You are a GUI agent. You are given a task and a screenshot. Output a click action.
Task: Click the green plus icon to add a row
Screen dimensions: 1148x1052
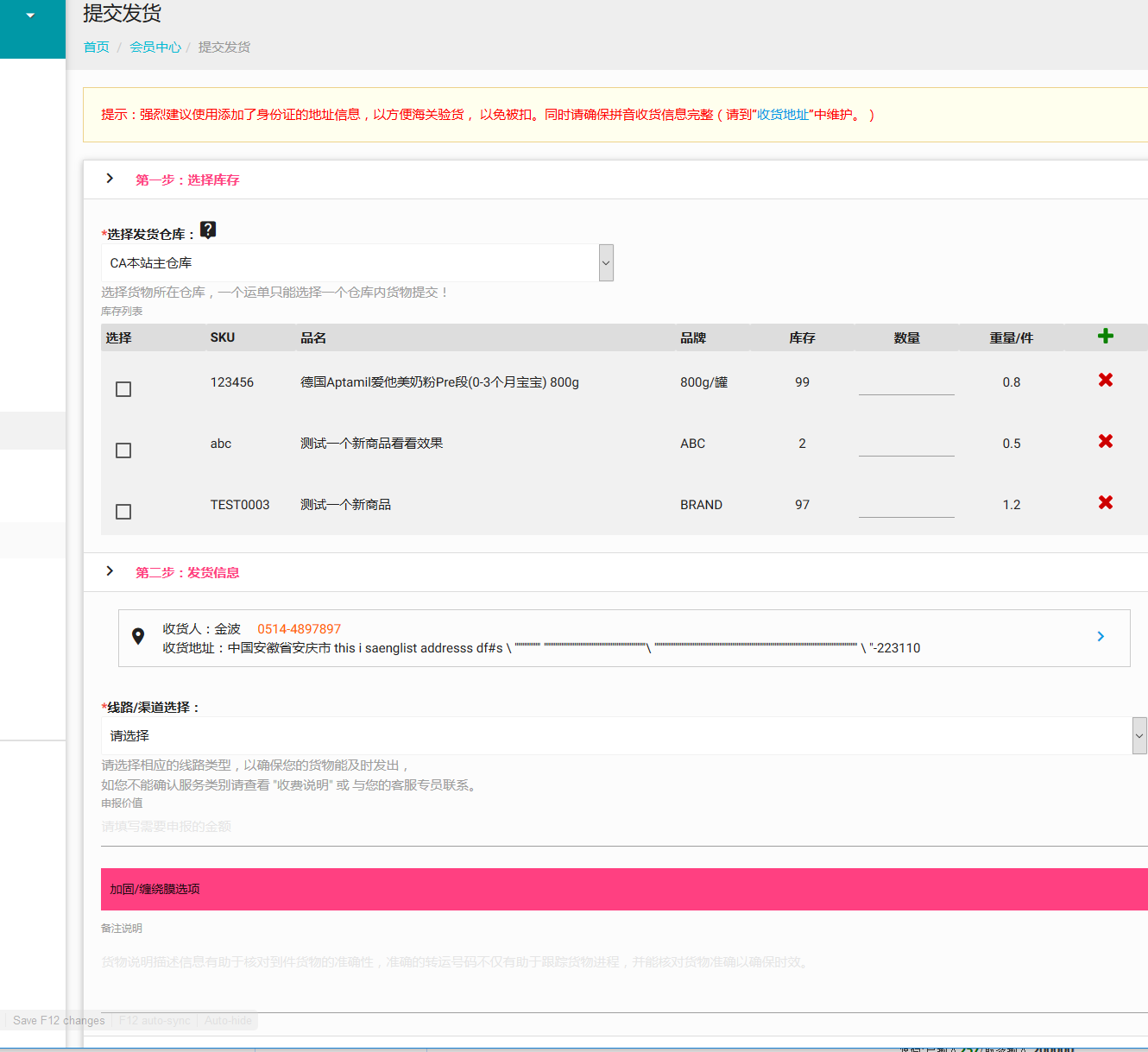click(1106, 336)
